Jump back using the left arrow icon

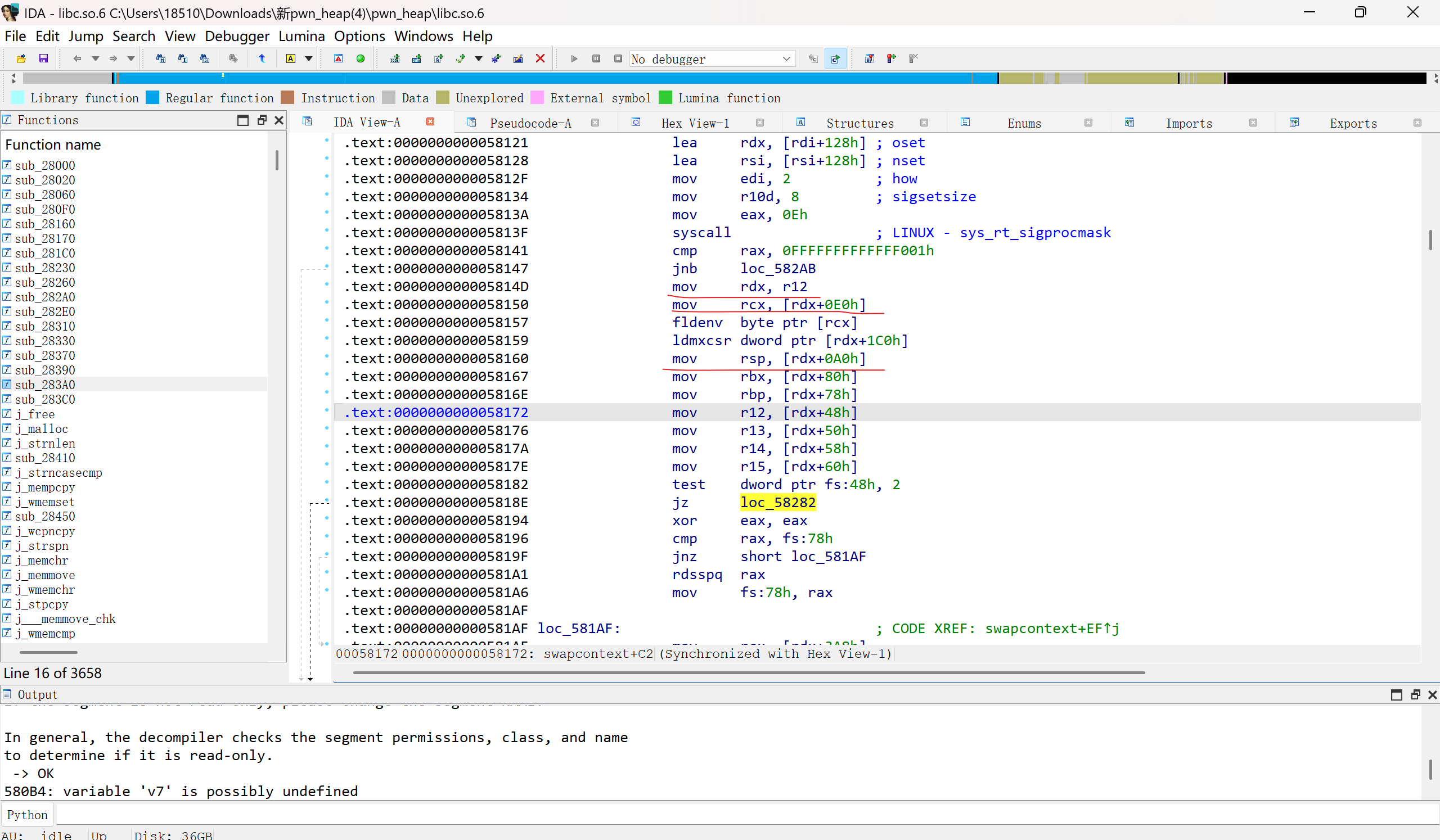tap(78, 58)
